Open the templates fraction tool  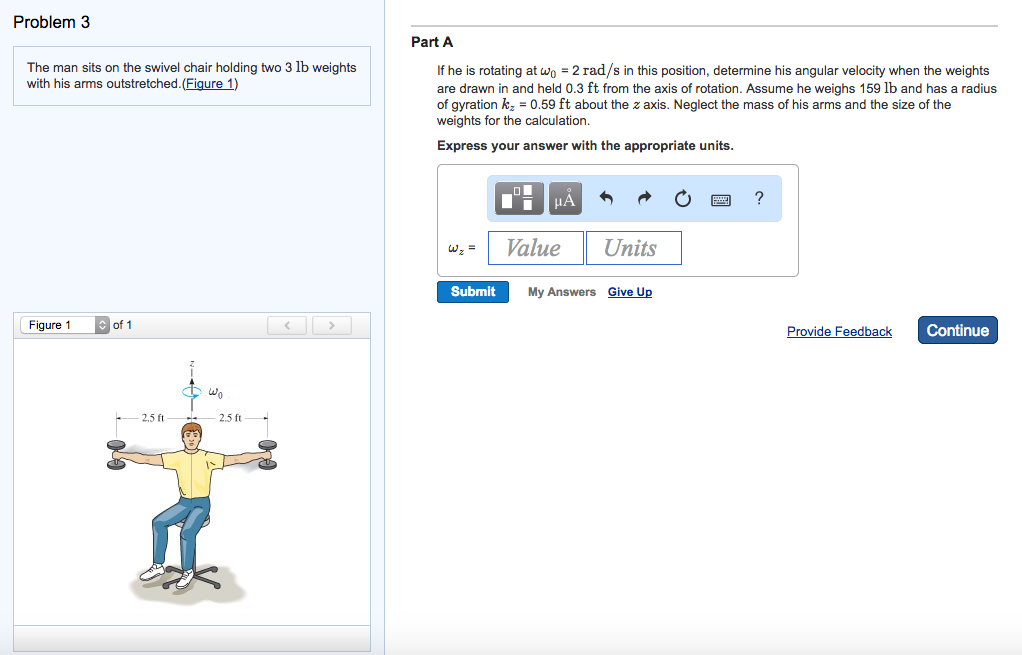click(x=519, y=198)
